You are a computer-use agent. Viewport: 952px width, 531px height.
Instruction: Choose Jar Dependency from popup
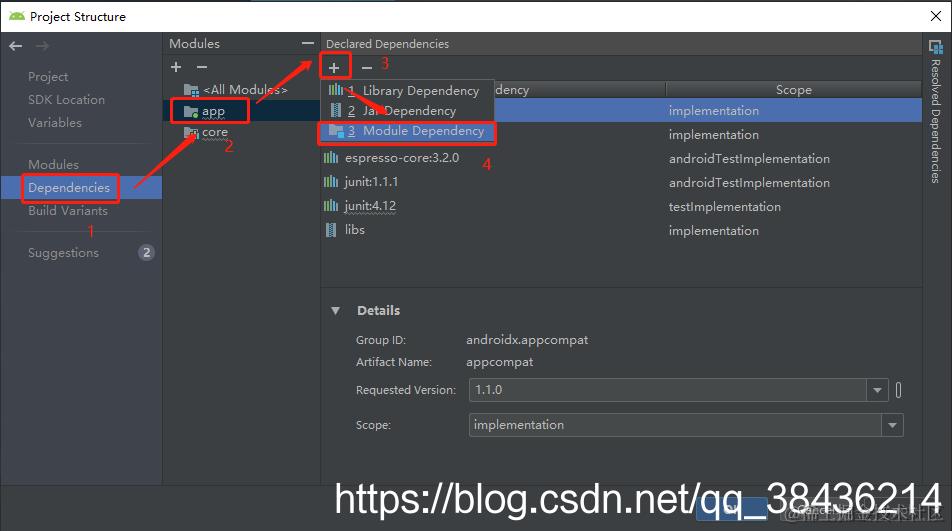407,110
